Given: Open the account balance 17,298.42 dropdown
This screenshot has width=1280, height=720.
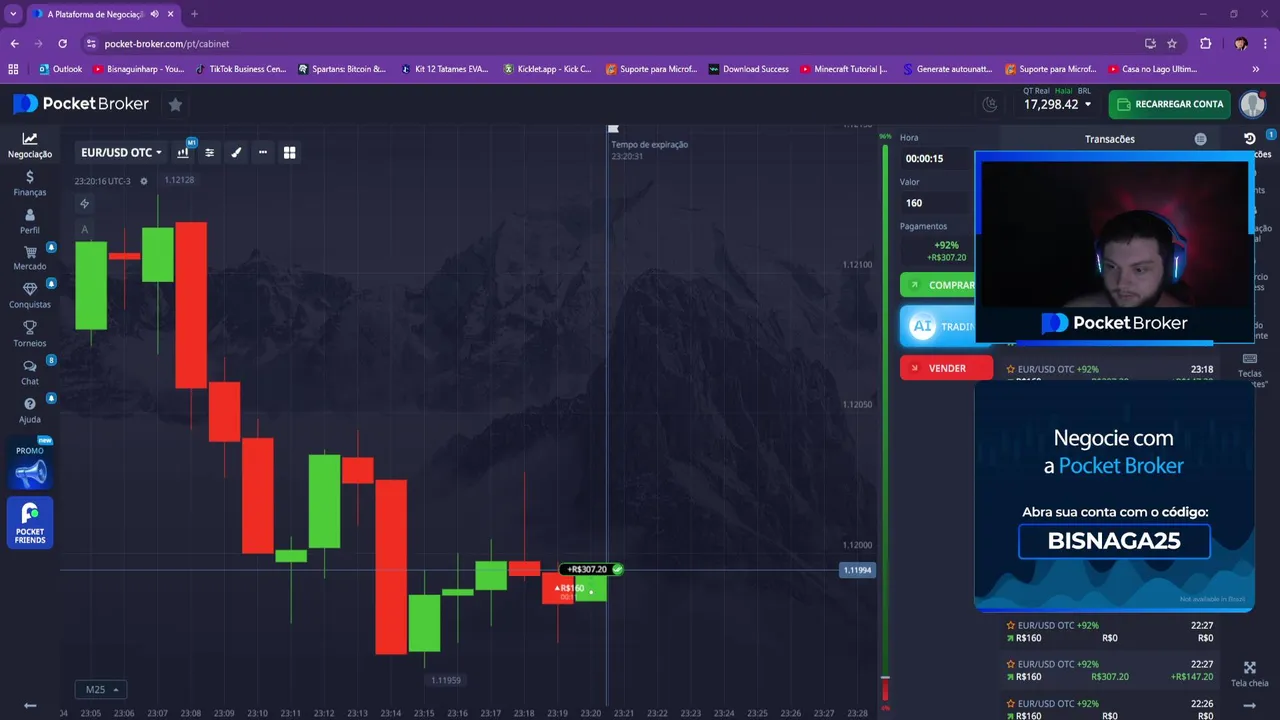Looking at the screenshot, I should (x=1057, y=104).
